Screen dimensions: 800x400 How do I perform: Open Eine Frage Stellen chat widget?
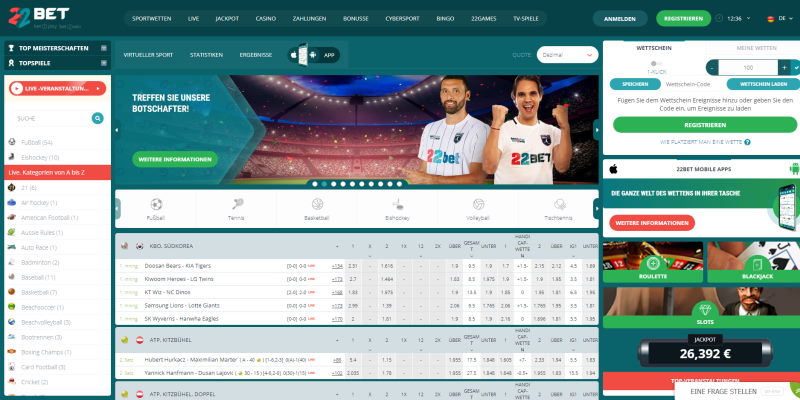pos(737,391)
